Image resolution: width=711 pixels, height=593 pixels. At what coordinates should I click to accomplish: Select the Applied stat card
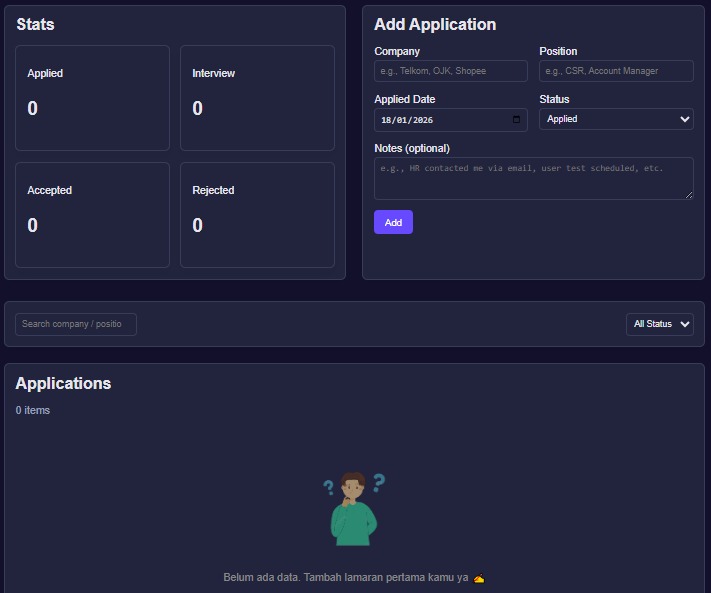93,98
